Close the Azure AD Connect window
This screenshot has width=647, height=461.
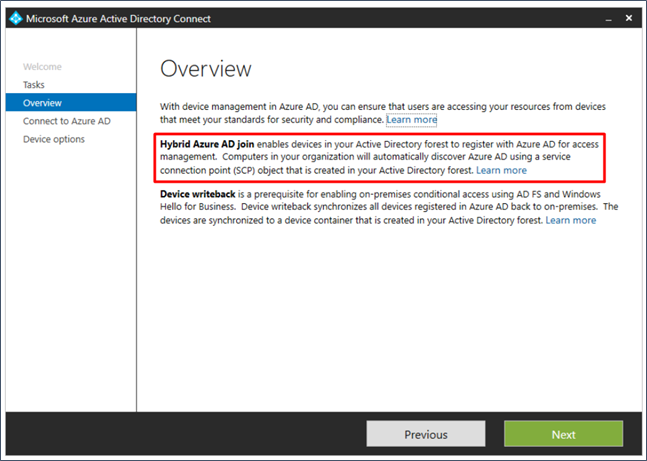[628, 18]
